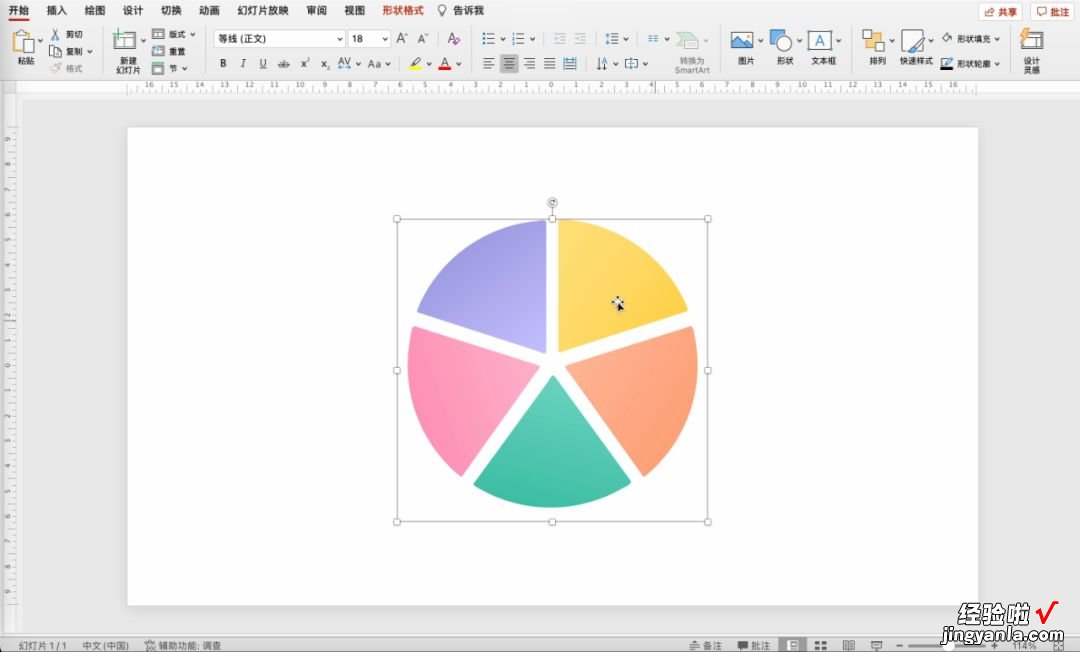Expand the Shape Outline (形状轮廓) dropdown arrow

997,64
